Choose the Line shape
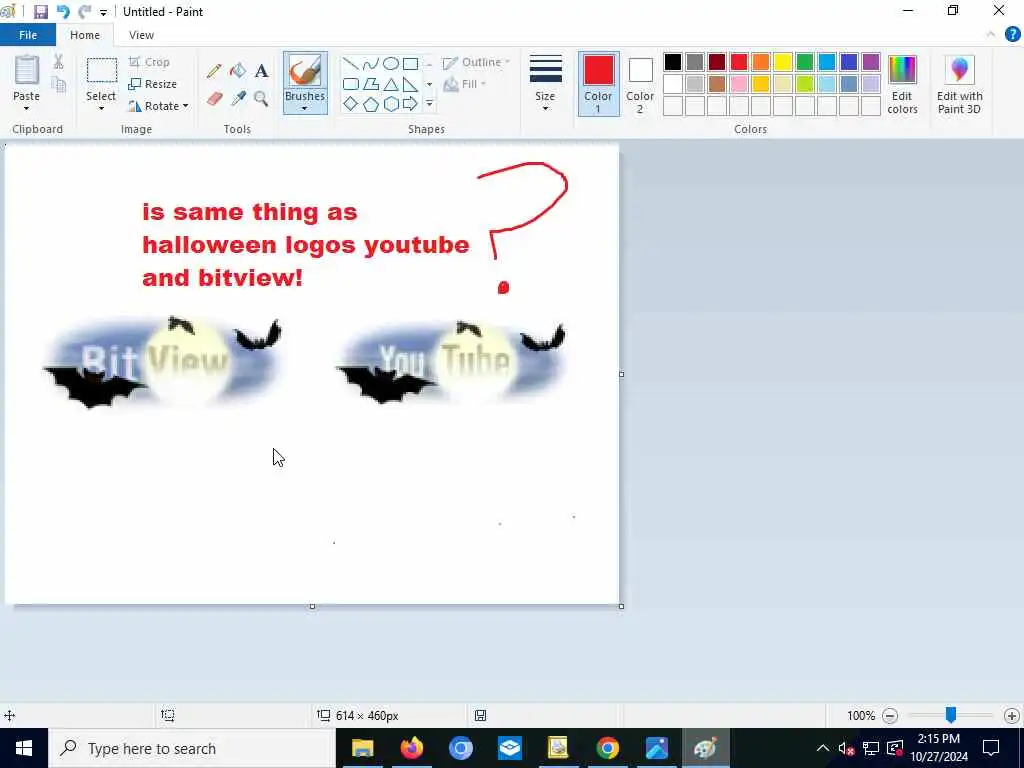Image resolution: width=1024 pixels, height=768 pixels. tap(351, 63)
